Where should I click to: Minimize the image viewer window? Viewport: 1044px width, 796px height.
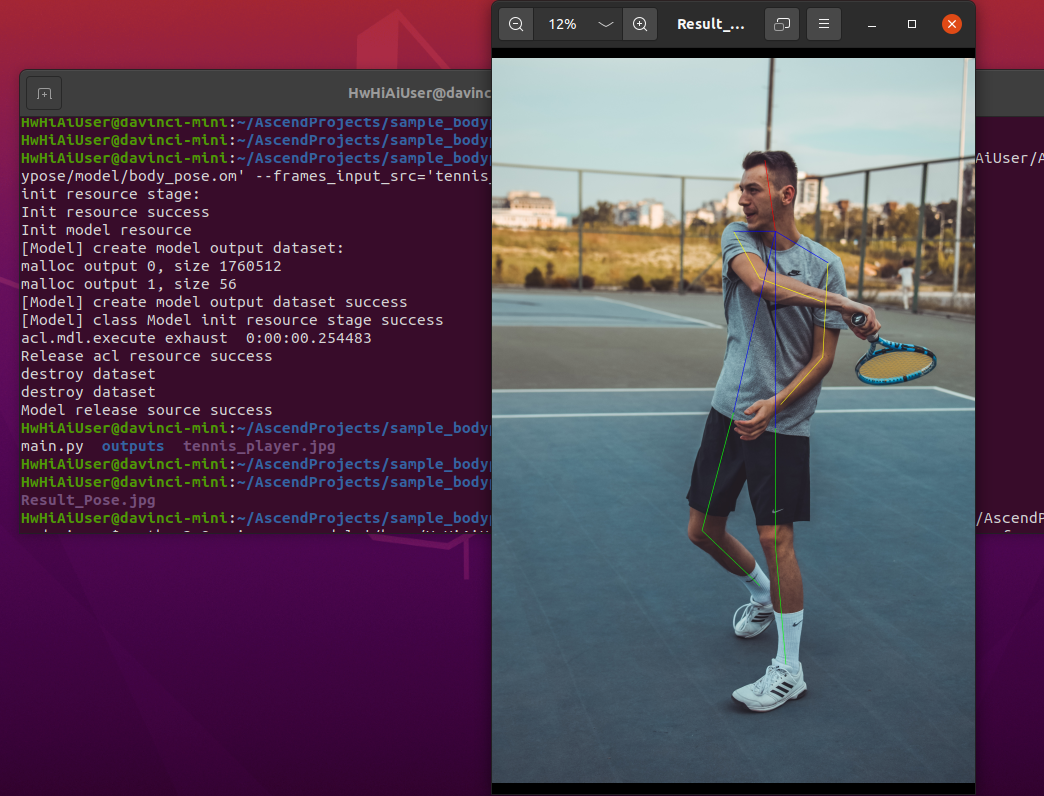point(871,23)
